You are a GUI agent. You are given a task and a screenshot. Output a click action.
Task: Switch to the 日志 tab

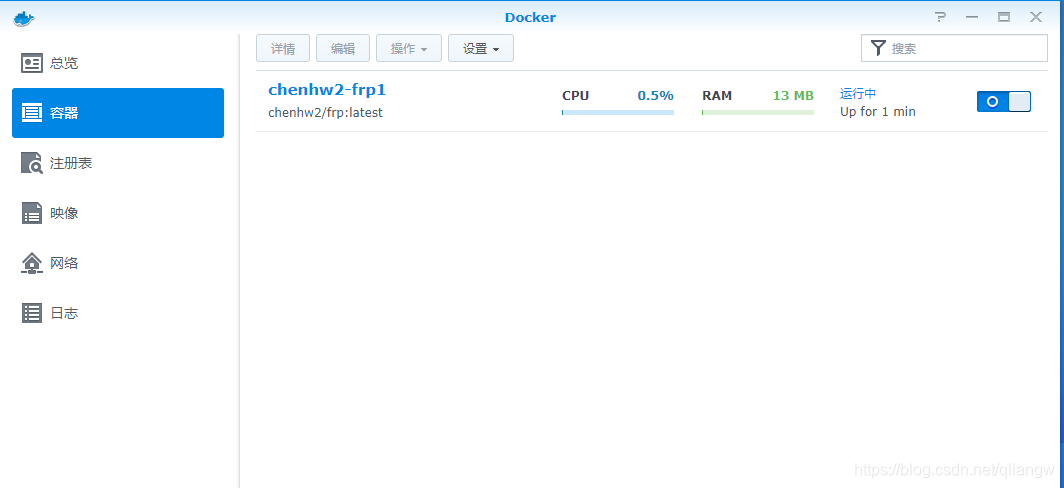click(x=118, y=313)
